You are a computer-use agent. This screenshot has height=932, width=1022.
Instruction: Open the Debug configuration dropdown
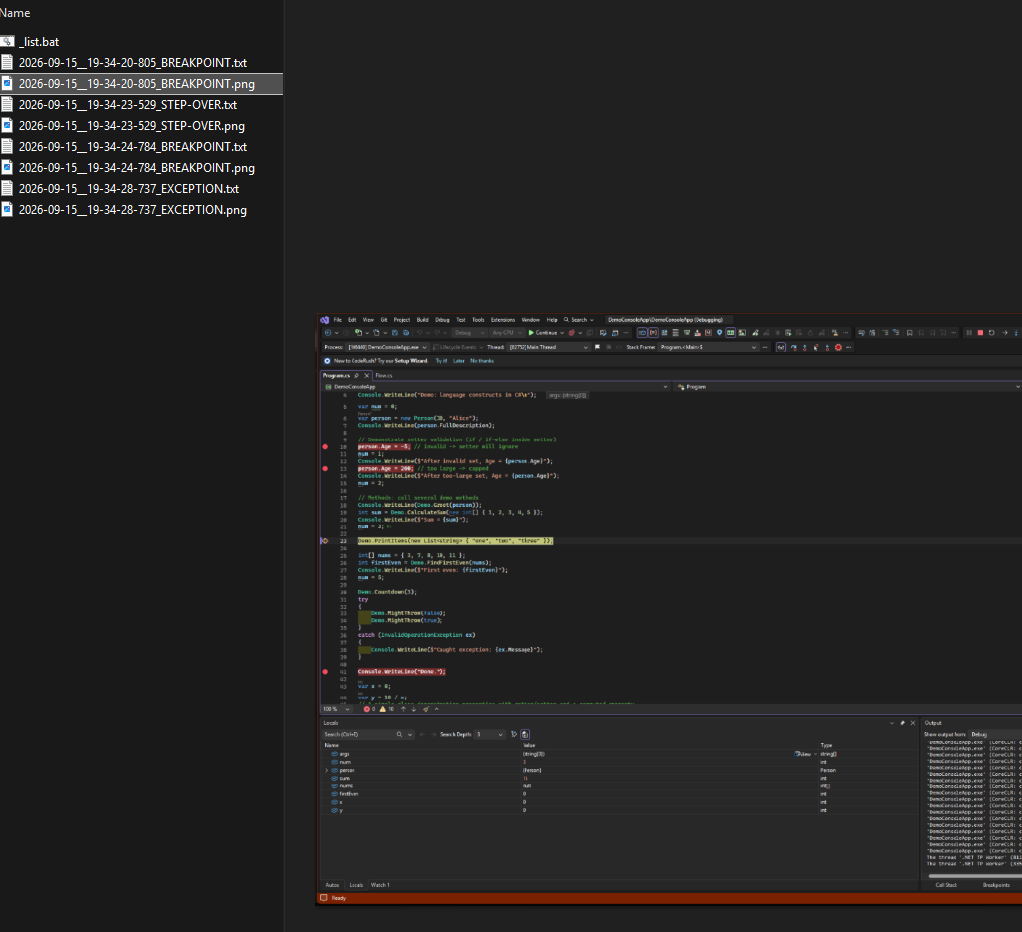[469, 332]
